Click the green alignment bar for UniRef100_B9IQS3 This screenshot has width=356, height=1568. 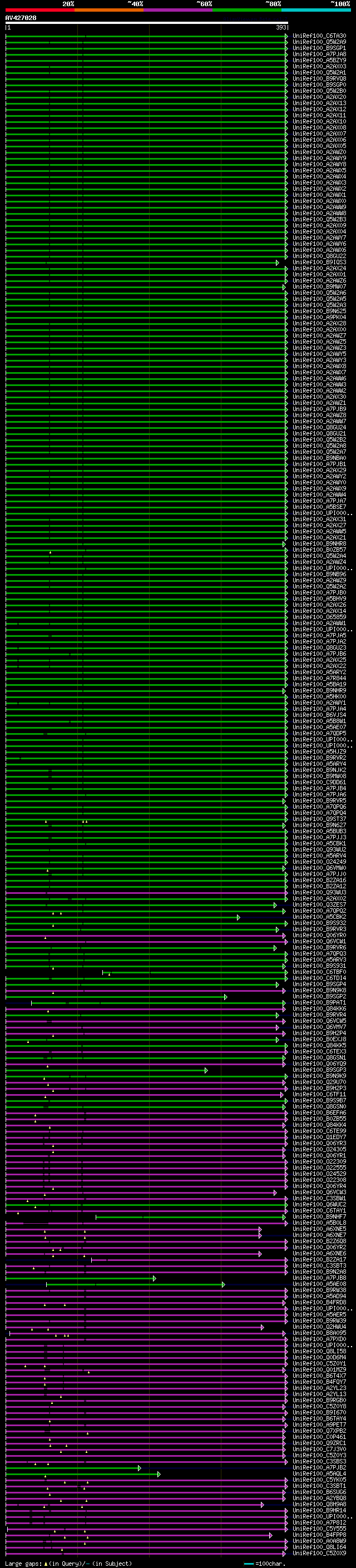tap(142, 263)
